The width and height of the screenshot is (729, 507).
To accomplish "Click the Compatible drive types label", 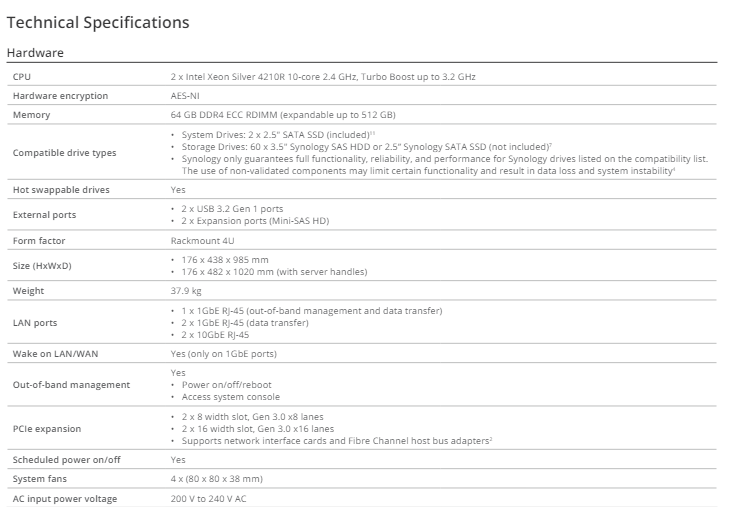I will point(64,153).
